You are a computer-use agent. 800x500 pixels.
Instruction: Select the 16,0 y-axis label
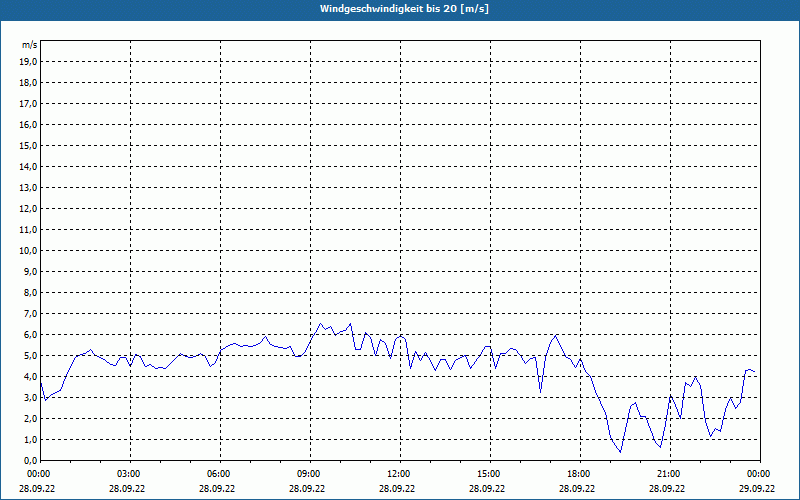[28, 124]
